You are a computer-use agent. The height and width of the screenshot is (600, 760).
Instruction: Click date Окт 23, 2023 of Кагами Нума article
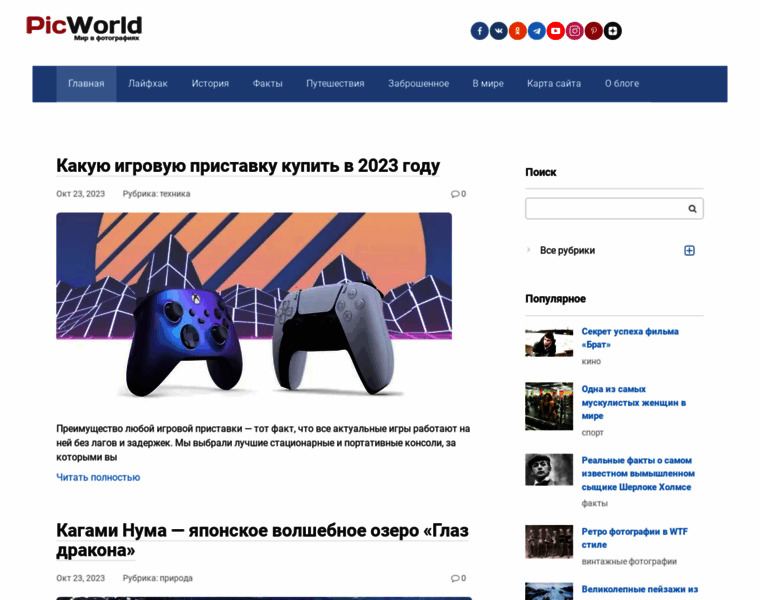[80, 578]
